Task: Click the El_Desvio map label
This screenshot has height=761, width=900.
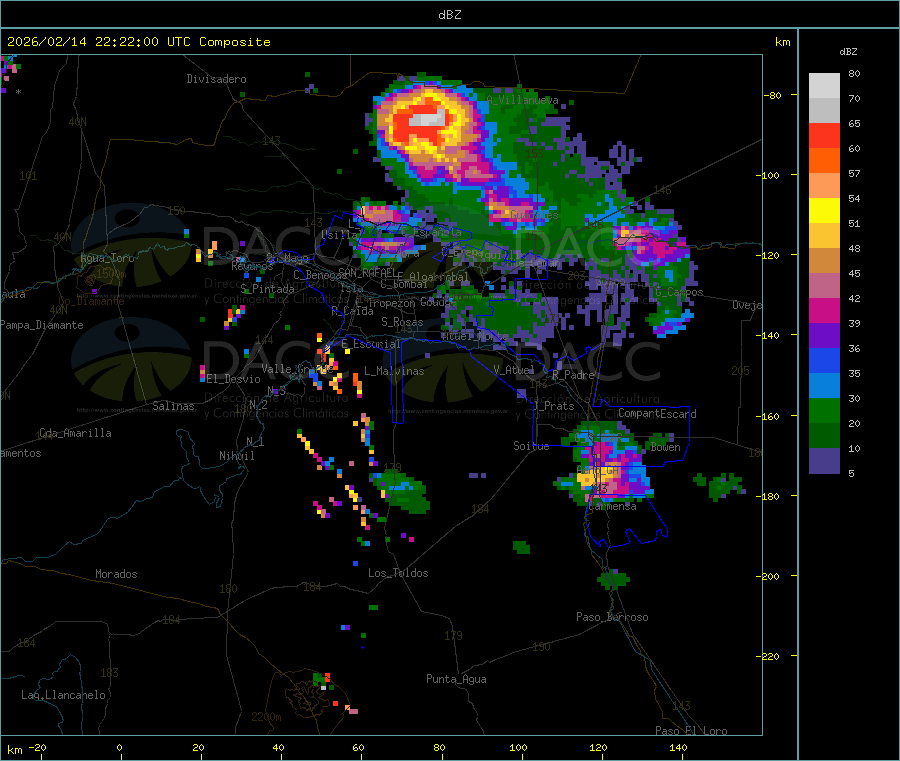Action: click(x=233, y=379)
